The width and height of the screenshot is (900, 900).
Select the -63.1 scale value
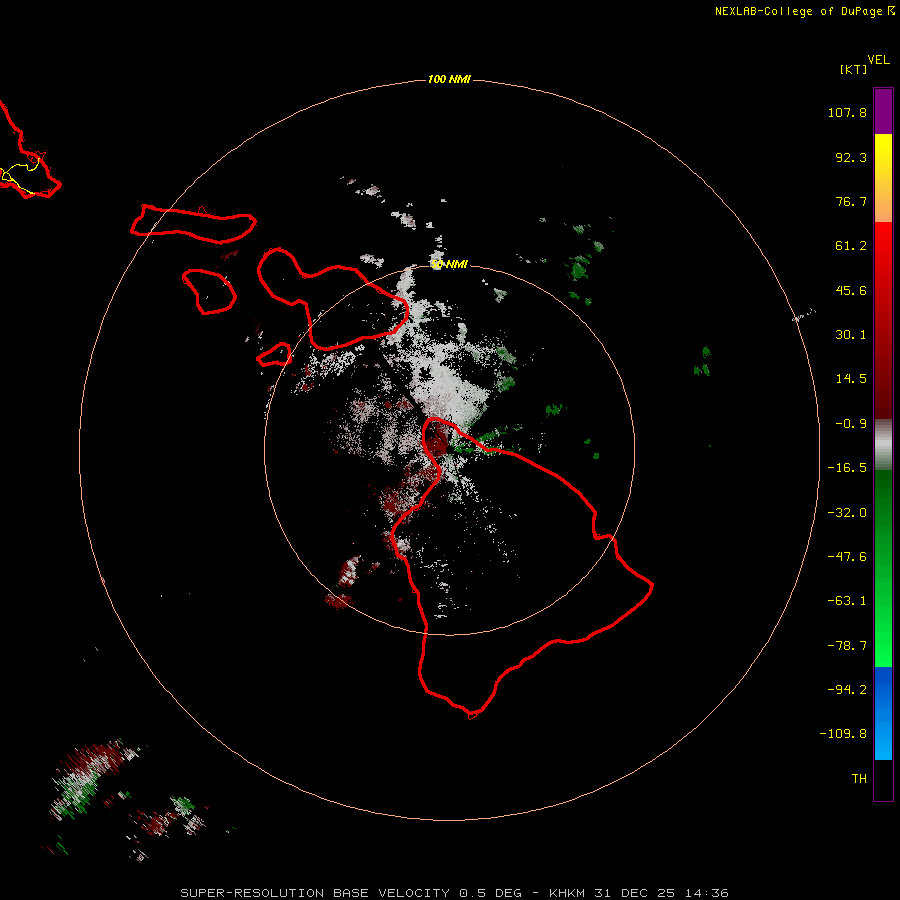click(847, 601)
